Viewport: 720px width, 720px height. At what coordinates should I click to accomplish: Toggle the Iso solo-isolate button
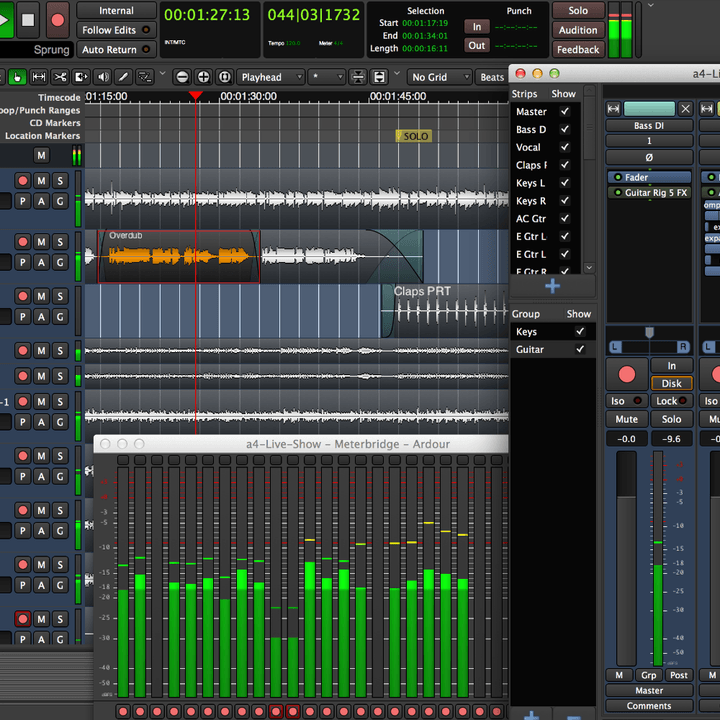pyautogui.click(x=626, y=401)
